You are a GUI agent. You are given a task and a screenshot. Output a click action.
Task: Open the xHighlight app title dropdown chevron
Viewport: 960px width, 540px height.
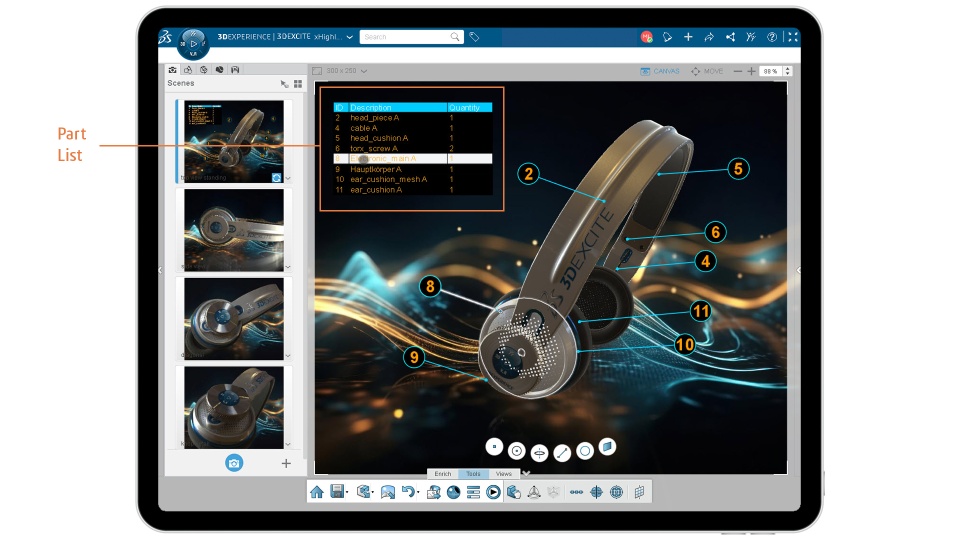(350, 37)
